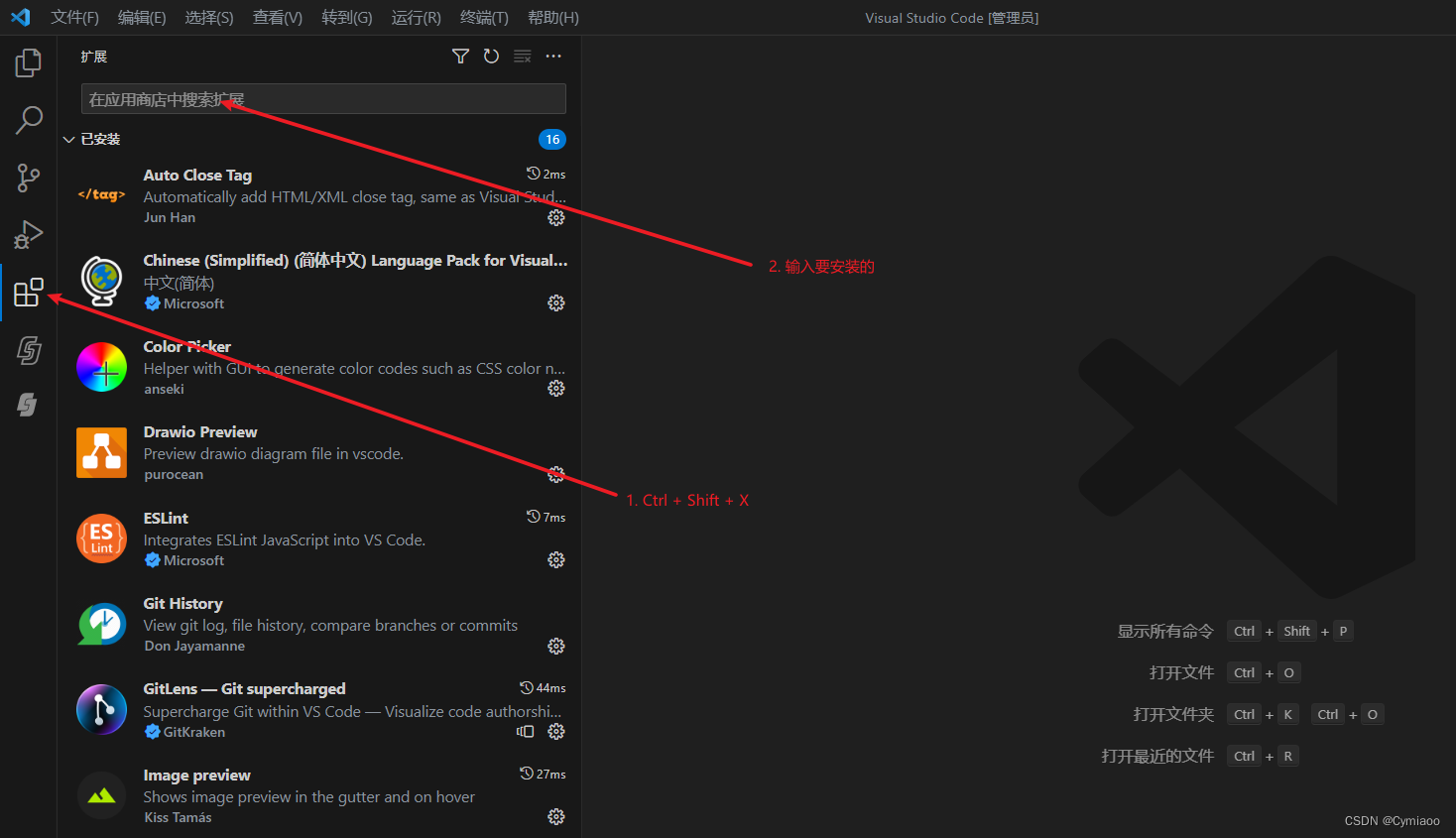Open the 文件(F) menu
The width and height of the screenshot is (1456, 838).
(x=75, y=18)
